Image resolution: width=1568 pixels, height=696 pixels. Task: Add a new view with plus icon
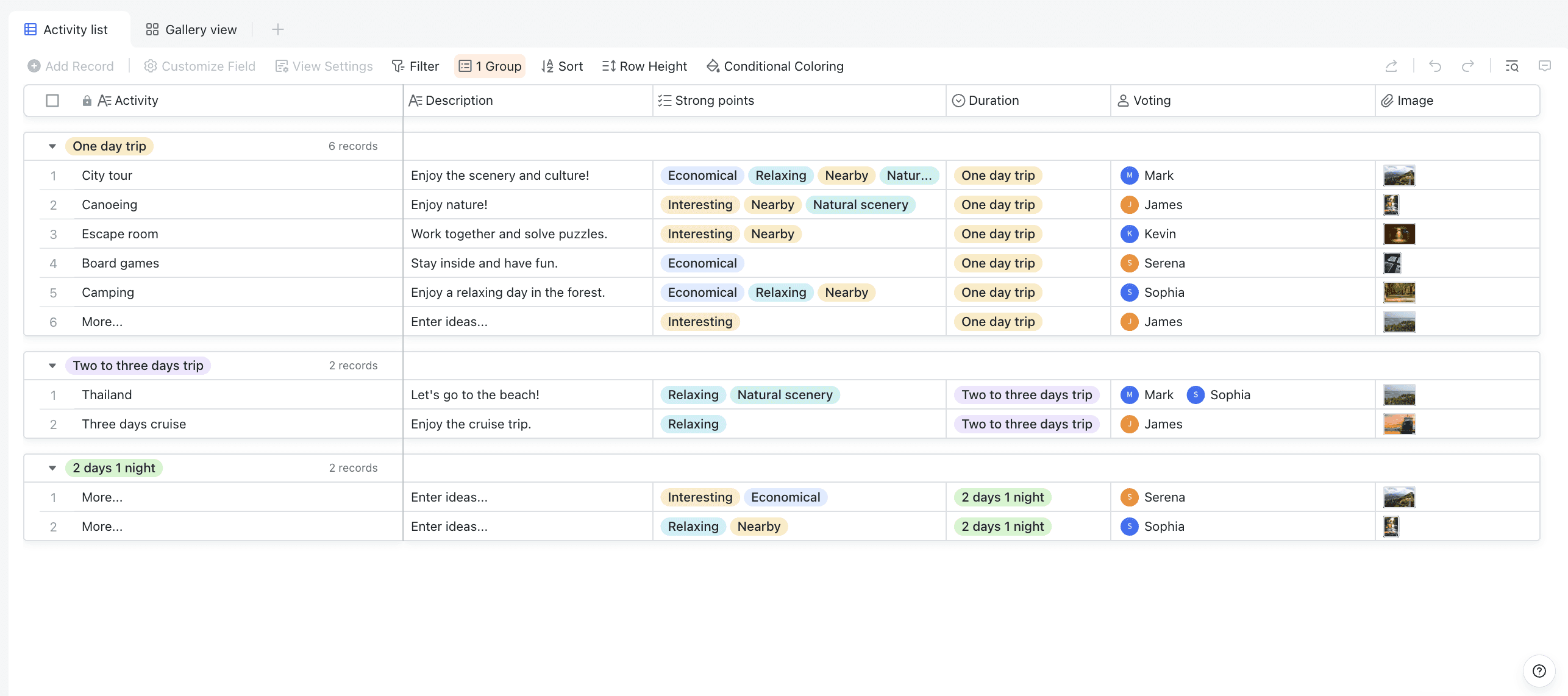(x=277, y=29)
